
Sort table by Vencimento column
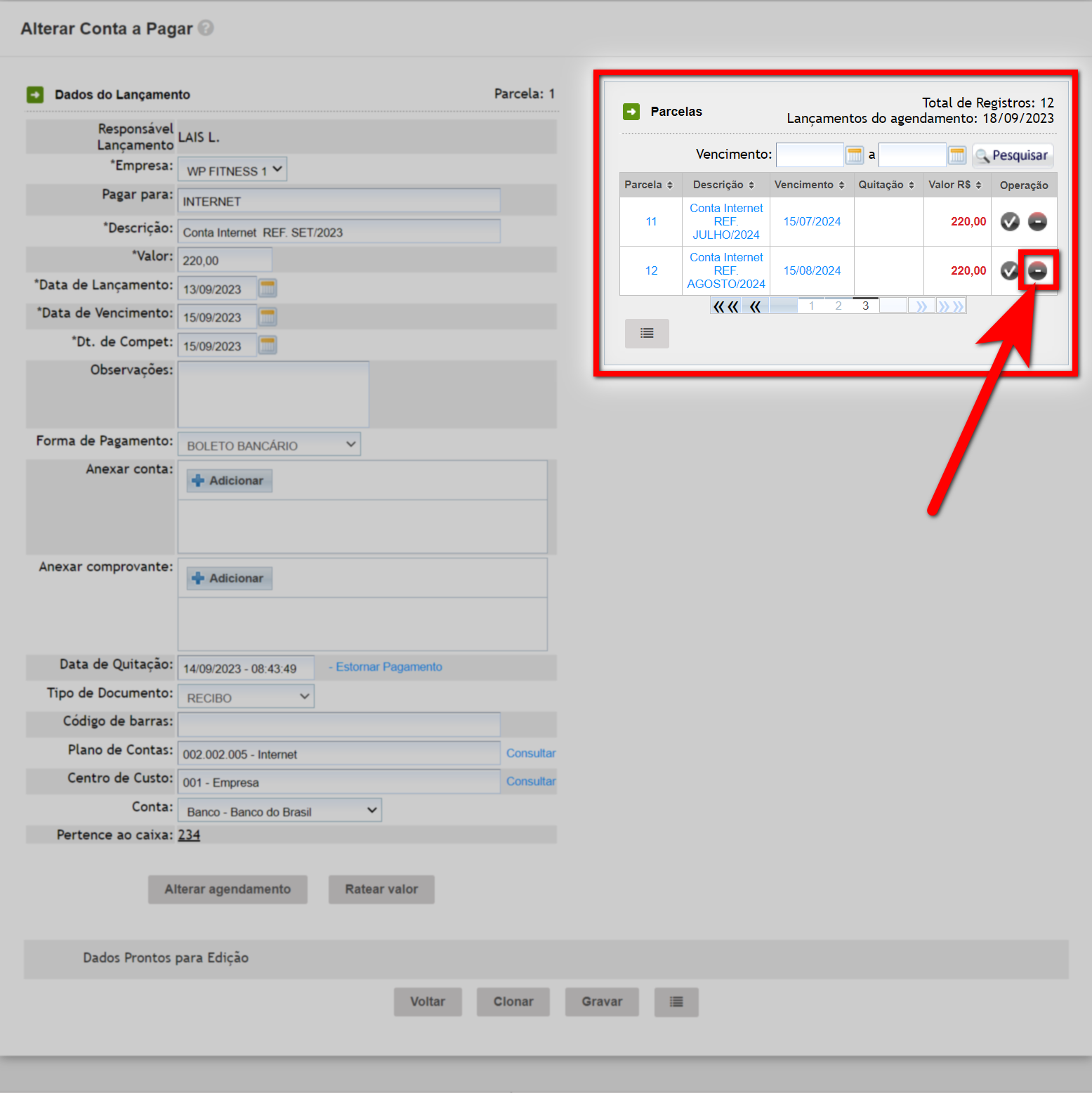(810, 185)
